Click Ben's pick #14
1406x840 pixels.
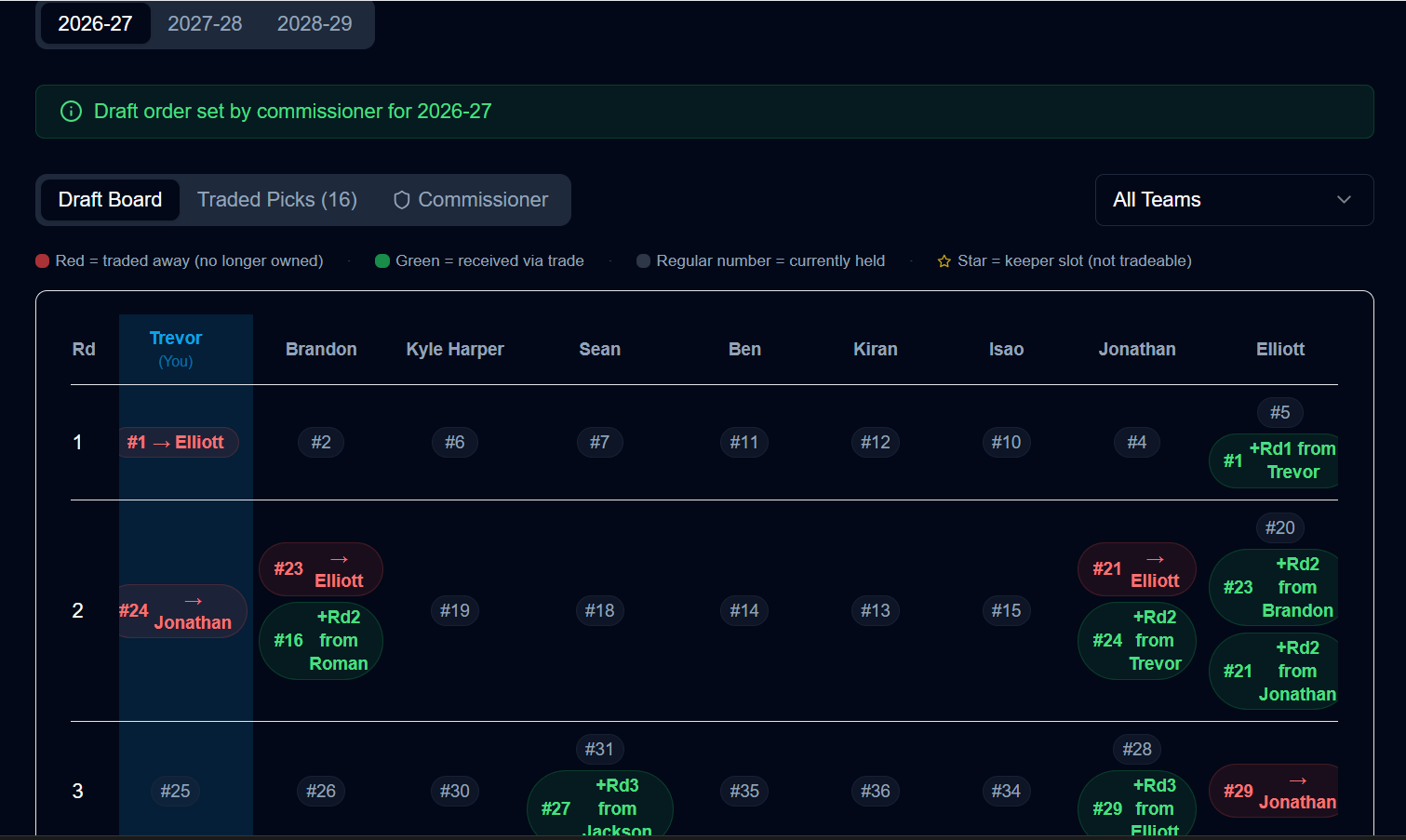pos(744,611)
